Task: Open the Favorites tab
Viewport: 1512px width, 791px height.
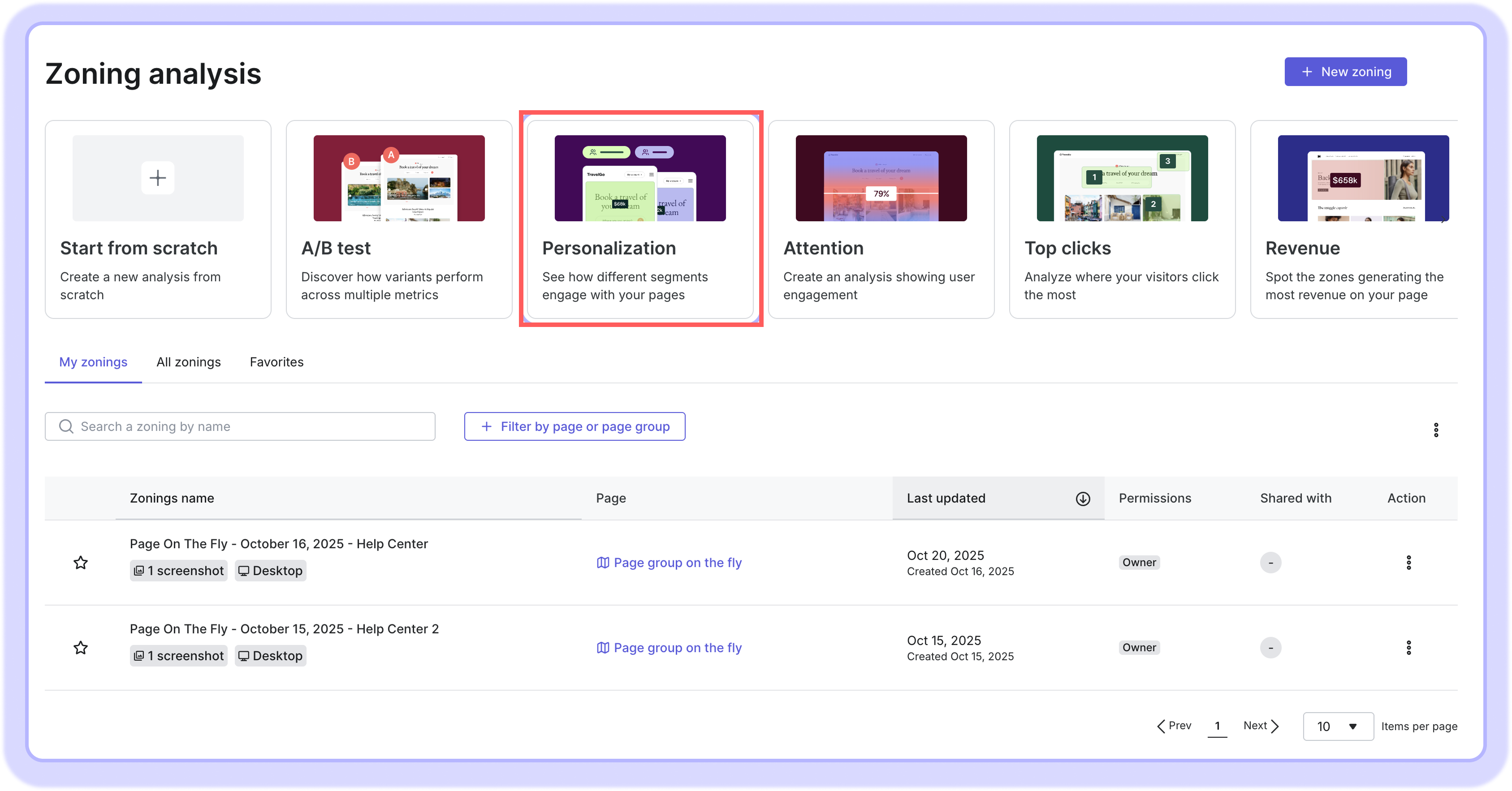Action: click(276, 362)
